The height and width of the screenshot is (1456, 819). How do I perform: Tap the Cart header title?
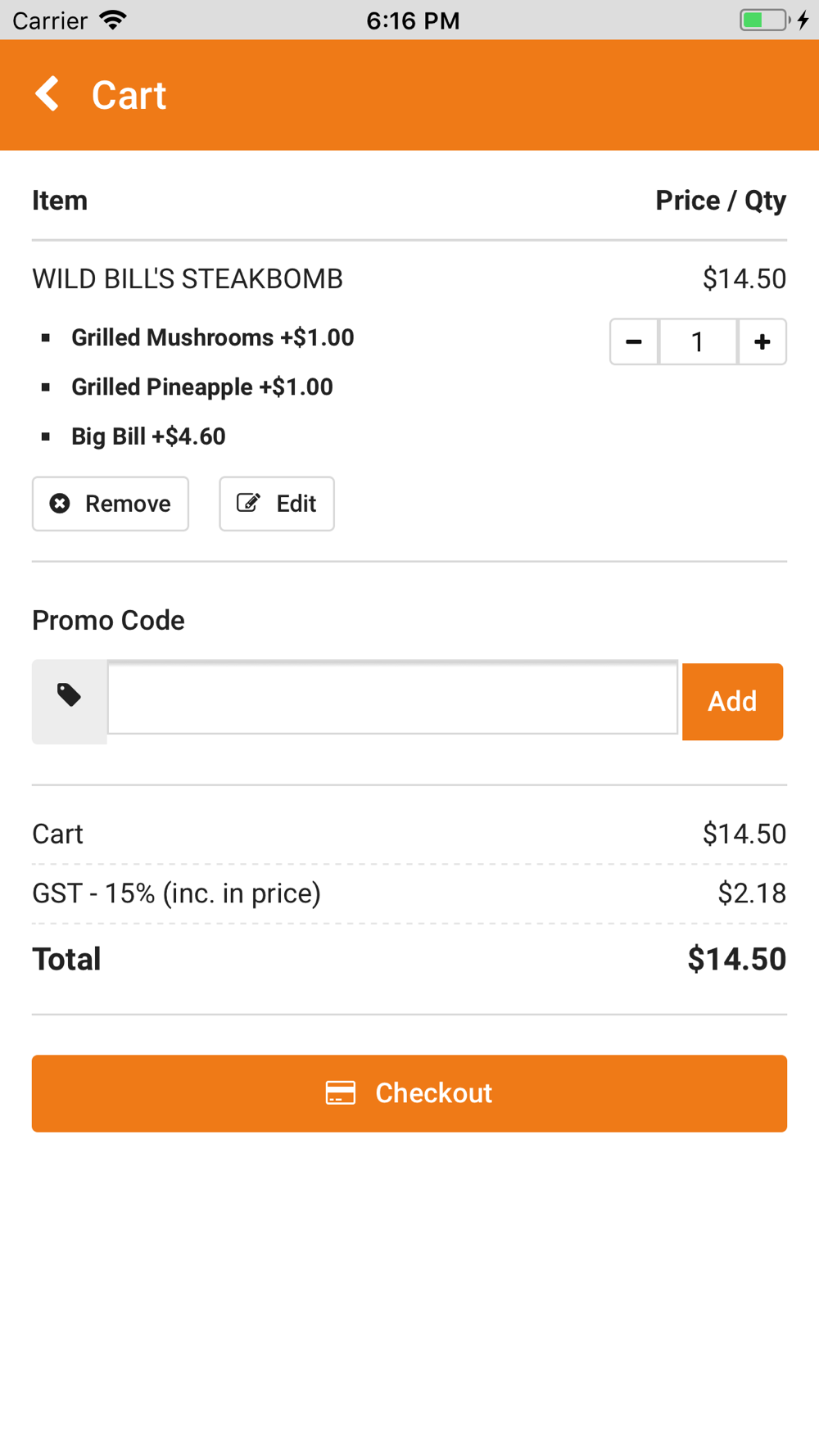coord(129,95)
